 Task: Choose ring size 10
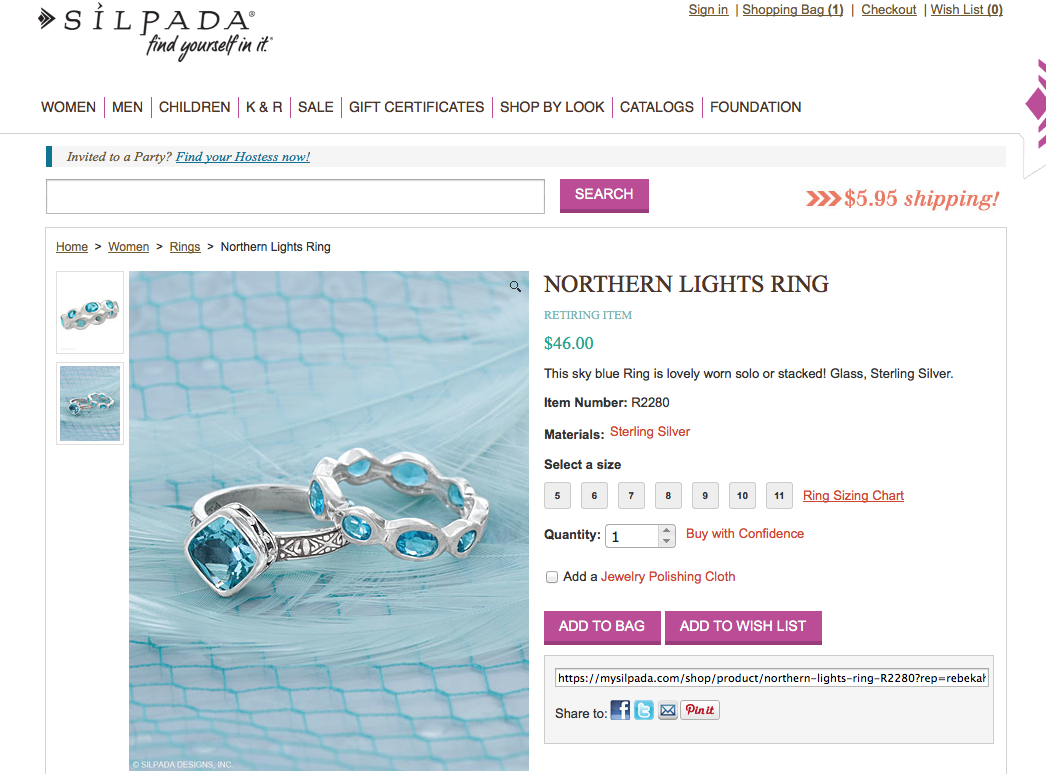742,496
